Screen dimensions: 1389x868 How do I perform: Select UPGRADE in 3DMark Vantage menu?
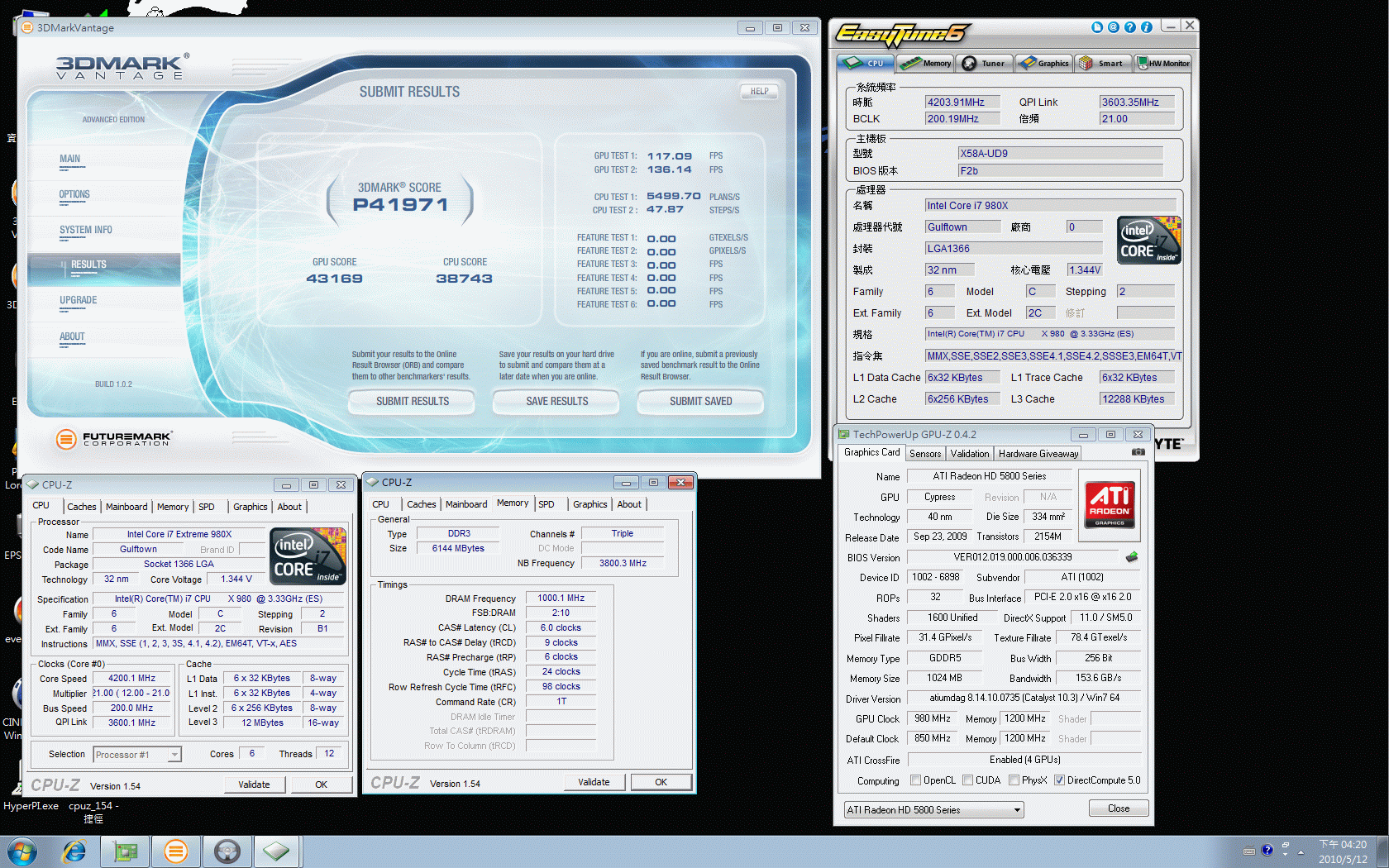[x=79, y=300]
